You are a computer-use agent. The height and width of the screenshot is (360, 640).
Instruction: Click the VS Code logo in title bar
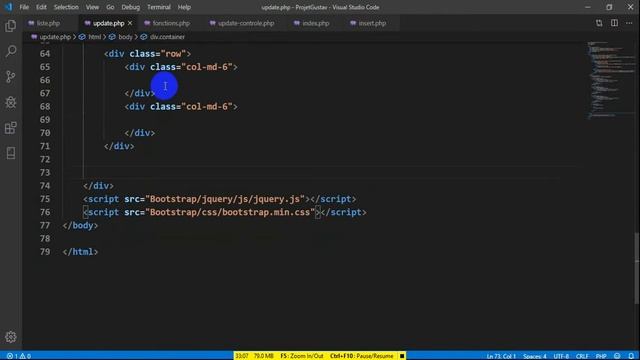(x=8, y=7)
